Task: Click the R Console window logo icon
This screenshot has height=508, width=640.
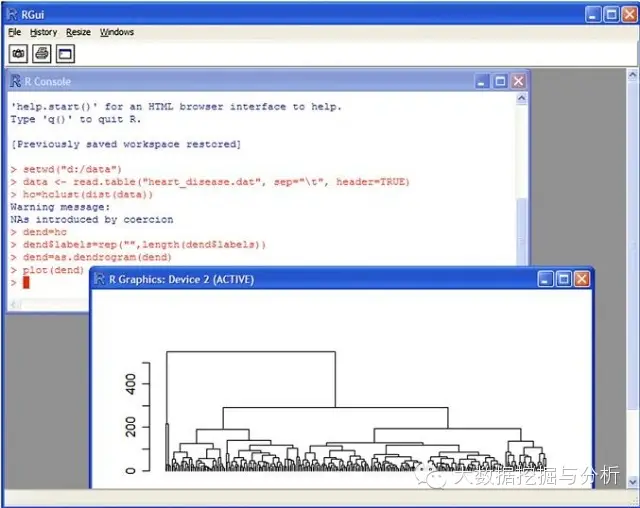Action: click(16, 81)
